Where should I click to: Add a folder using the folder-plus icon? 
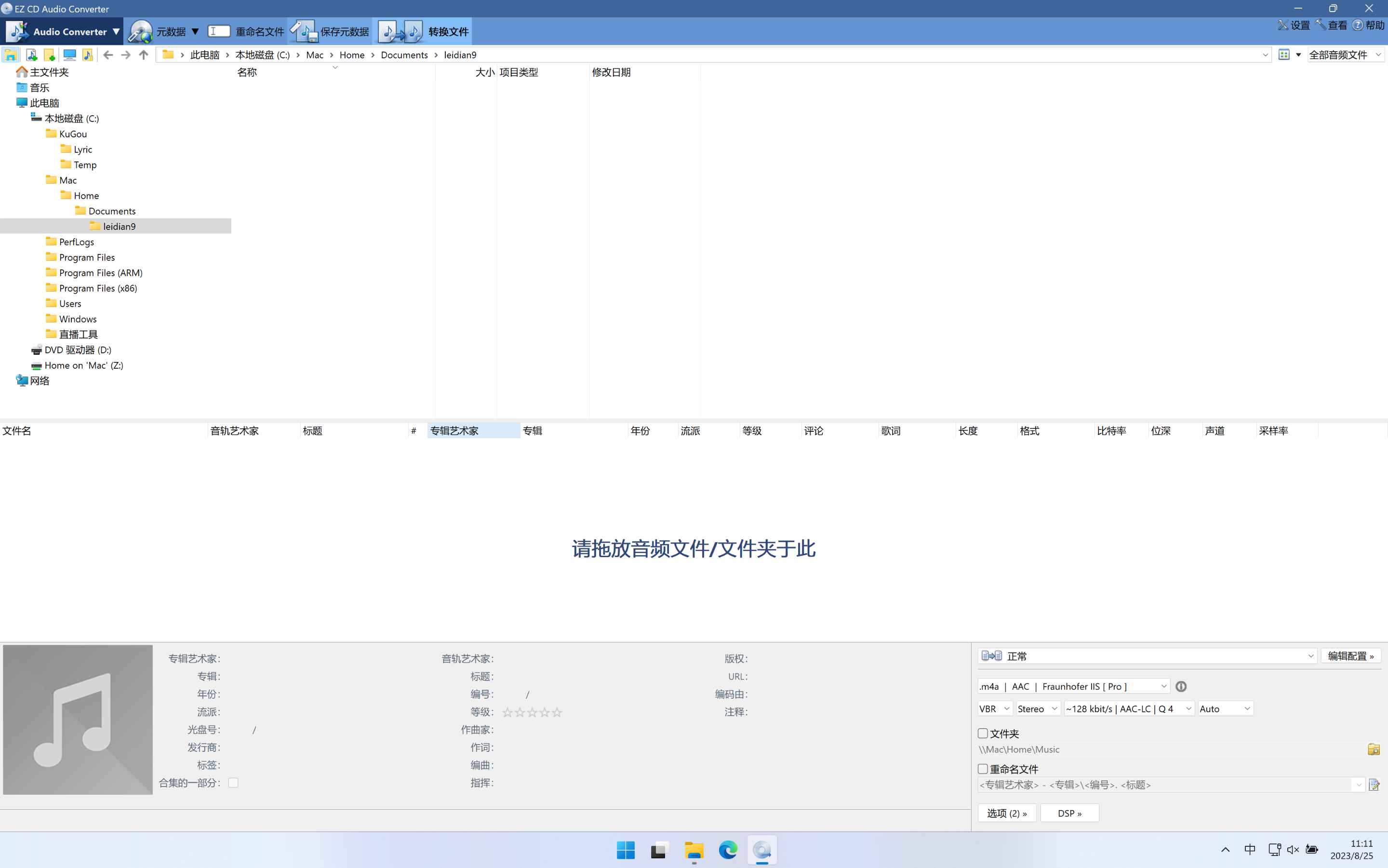[x=51, y=54]
